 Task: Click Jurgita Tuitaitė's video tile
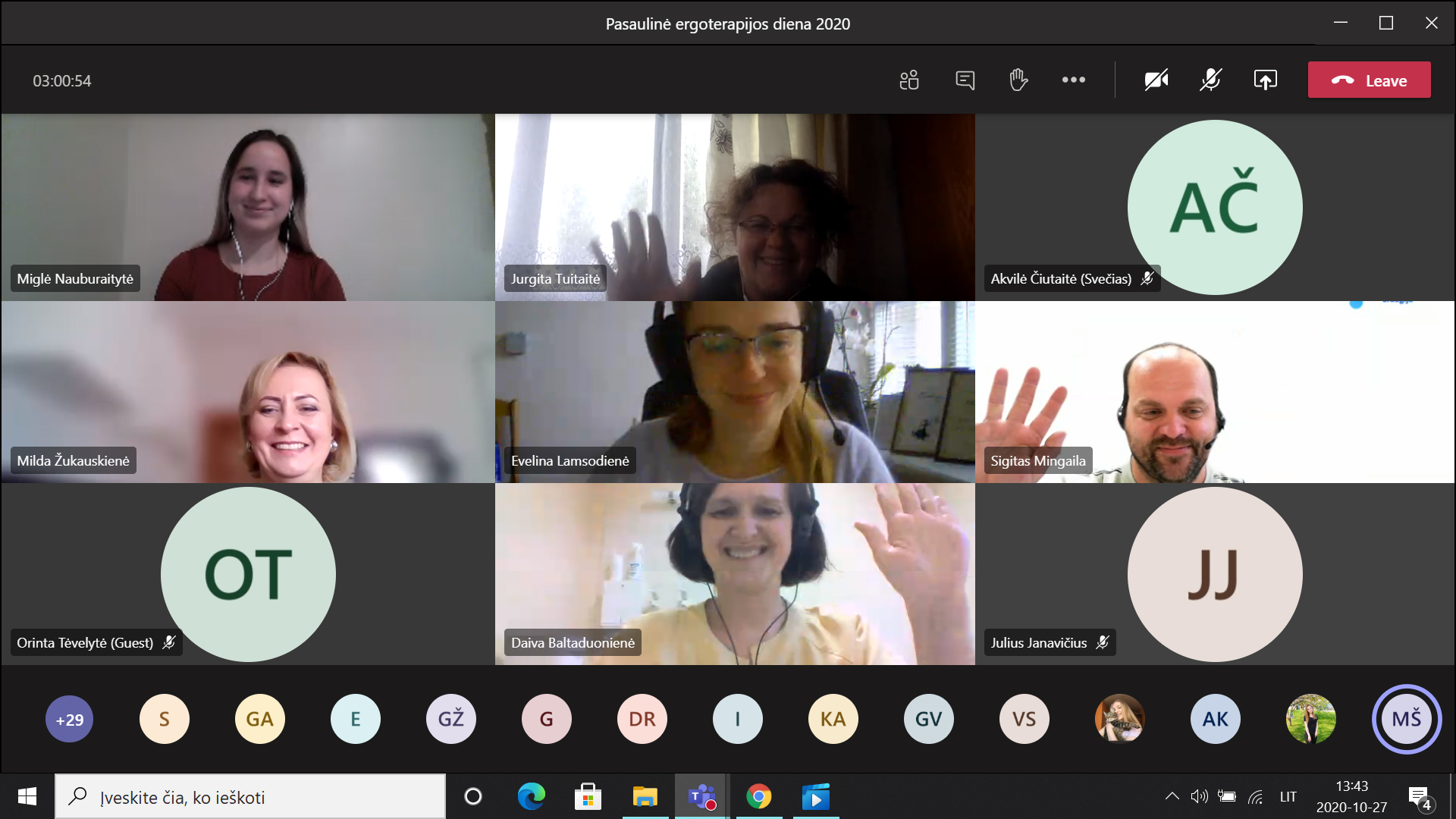pos(735,207)
